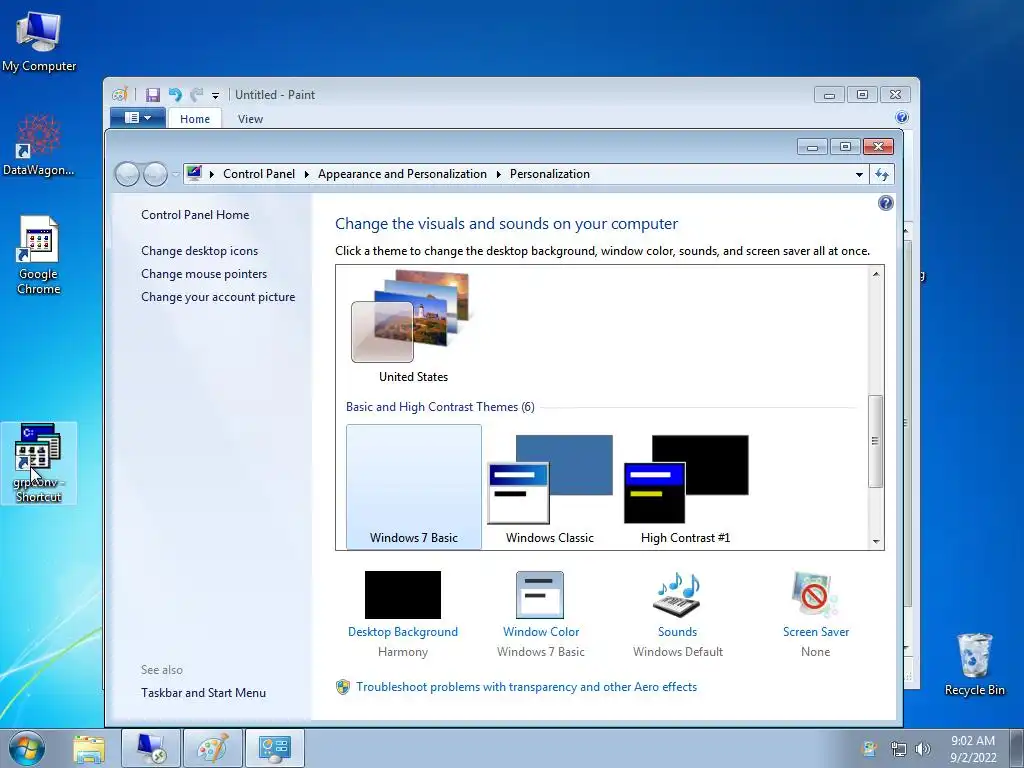Select the Recycle Bin desktop icon

974,664
